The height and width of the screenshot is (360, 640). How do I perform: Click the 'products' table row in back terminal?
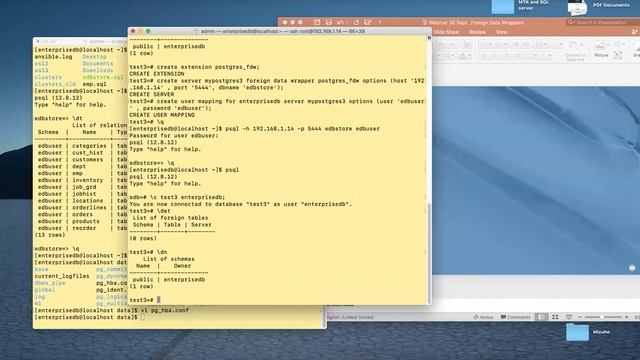pos(81,221)
